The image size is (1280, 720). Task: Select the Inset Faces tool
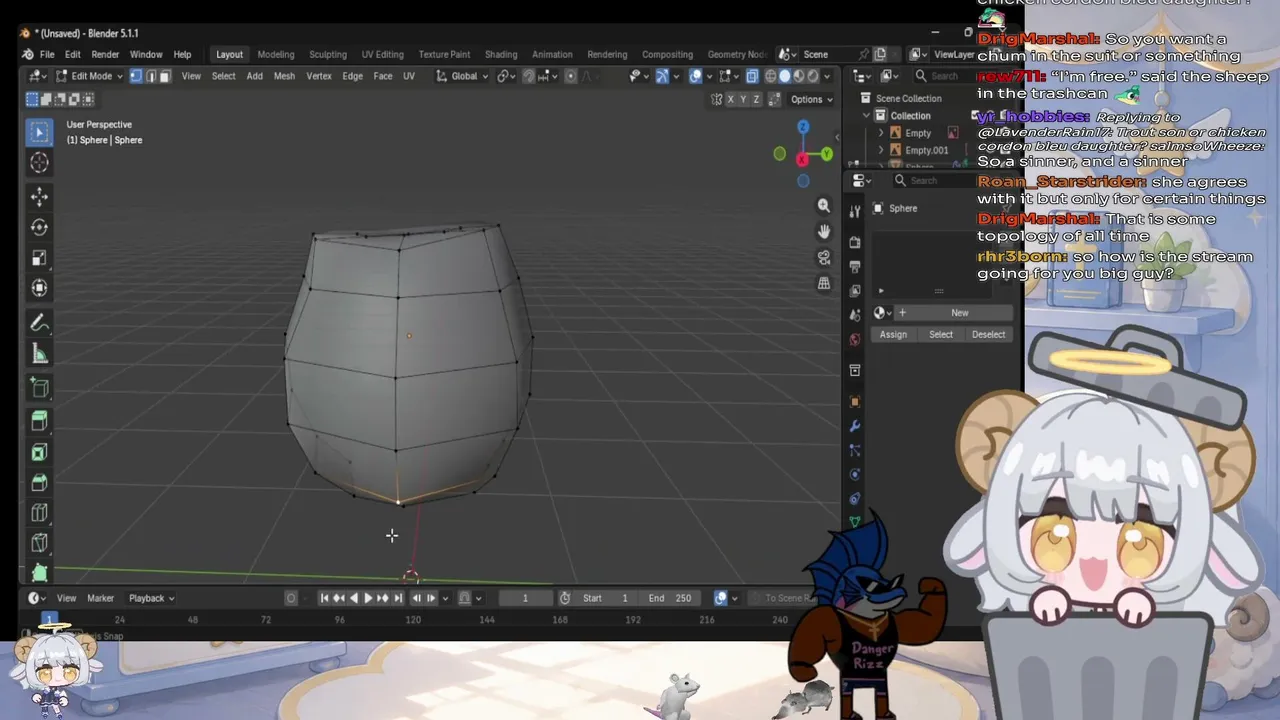point(39,452)
